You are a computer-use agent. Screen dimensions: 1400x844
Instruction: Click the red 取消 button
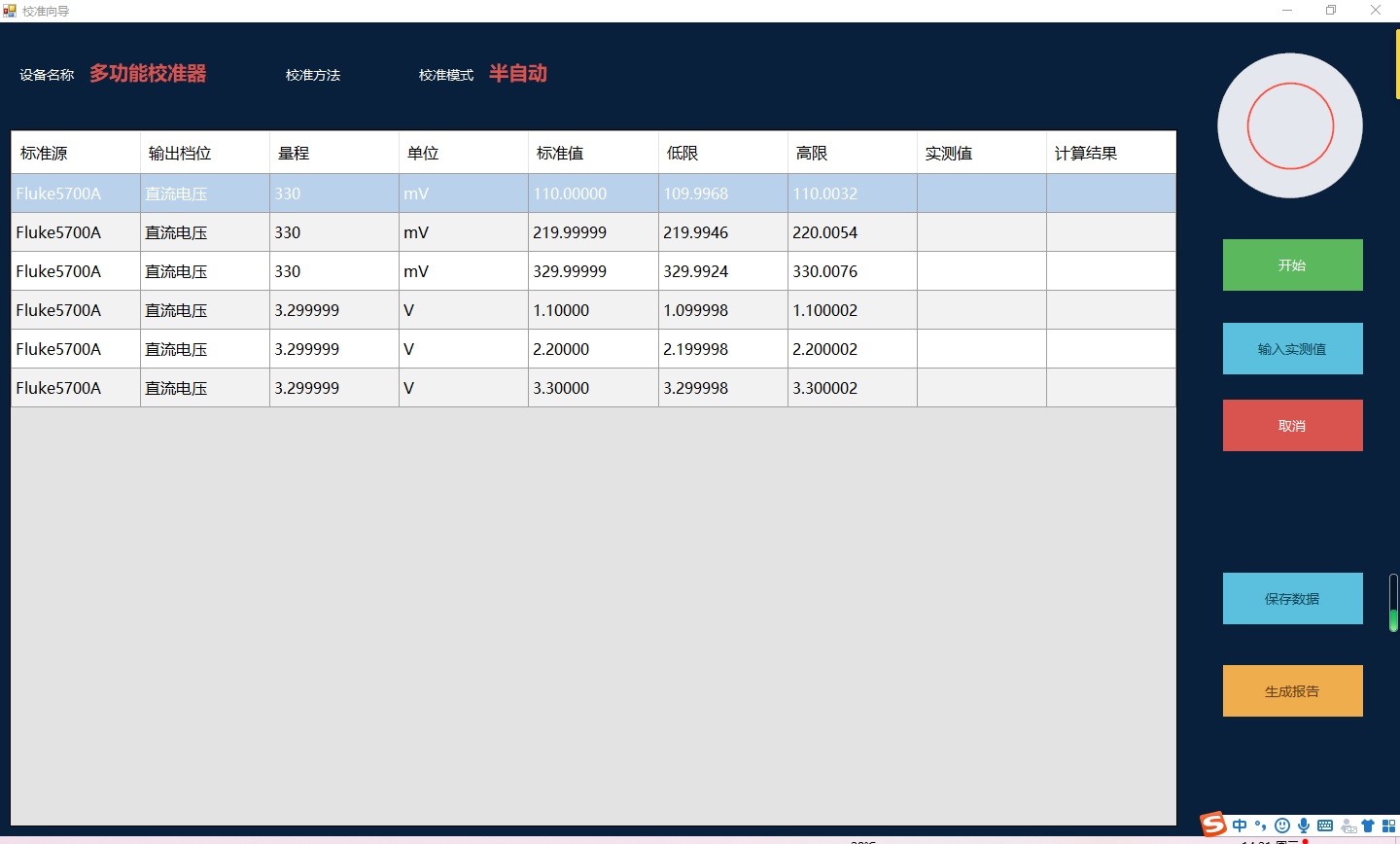[1292, 425]
